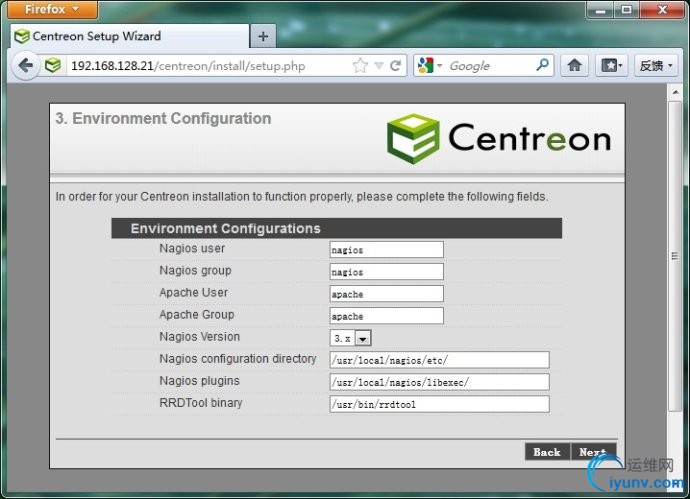Click the Centreon logo

499,139
